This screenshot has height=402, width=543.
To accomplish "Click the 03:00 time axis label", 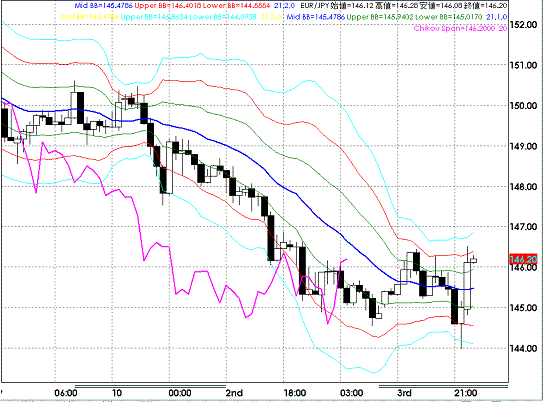I will tap(351, 393).
